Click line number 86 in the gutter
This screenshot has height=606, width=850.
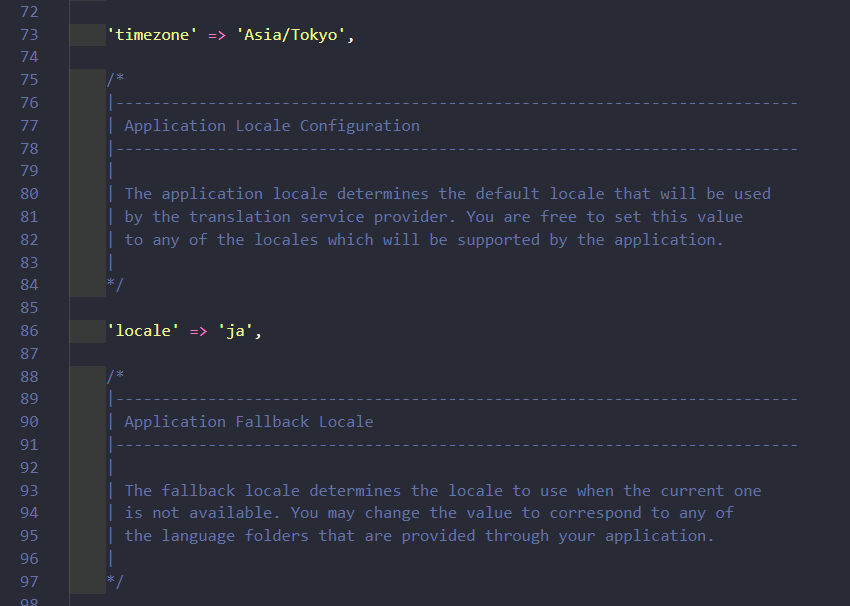click(29, 331)
